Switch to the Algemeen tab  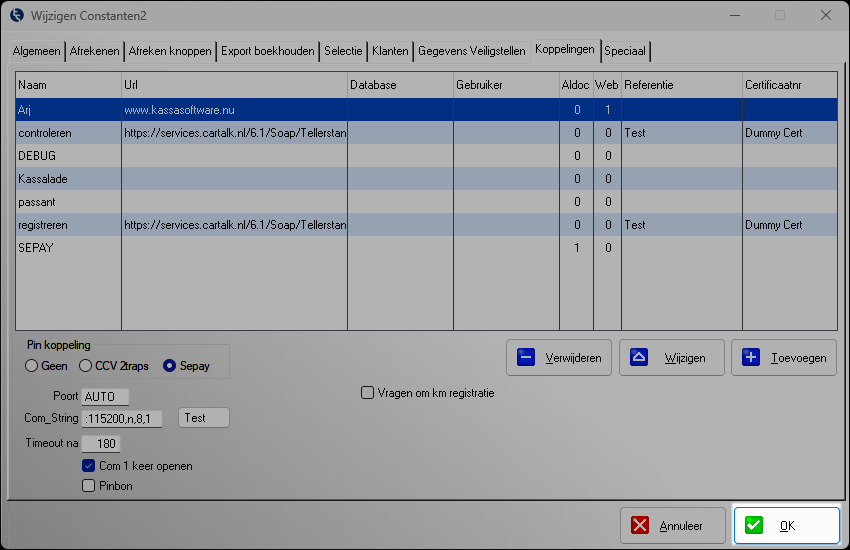[37, 50]
